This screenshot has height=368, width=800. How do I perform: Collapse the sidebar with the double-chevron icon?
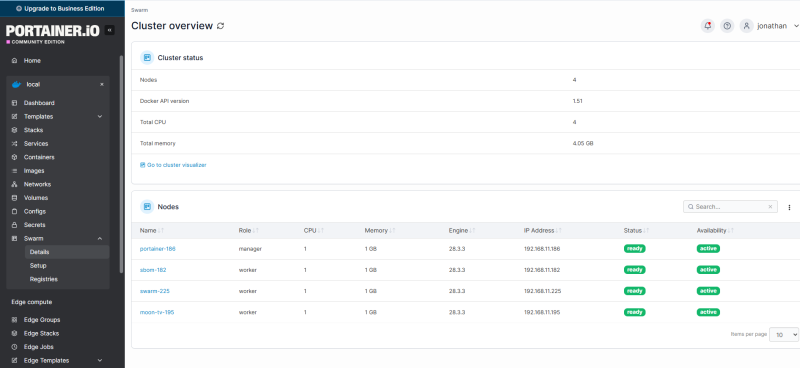click(109, 30)
